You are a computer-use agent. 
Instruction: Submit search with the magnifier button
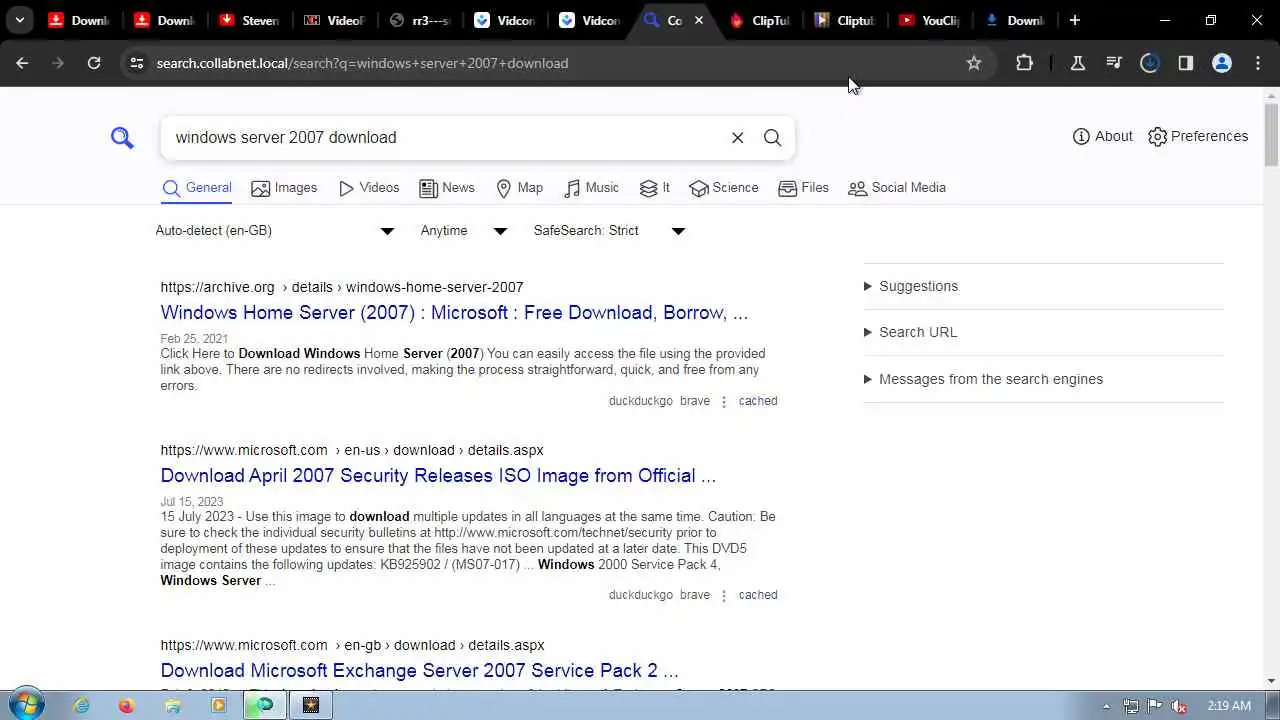coord(772,137)
